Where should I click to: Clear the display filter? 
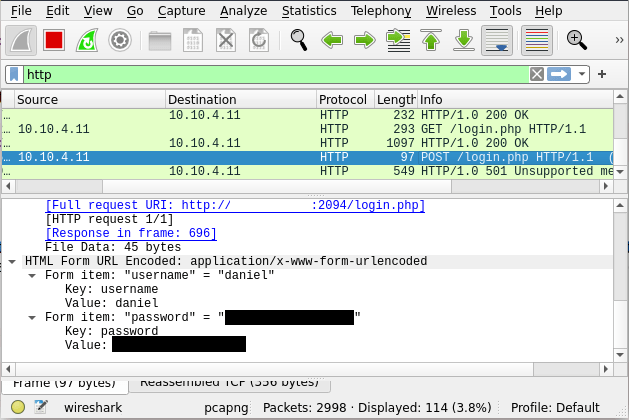pyautogui.click(x=537, y=75)
